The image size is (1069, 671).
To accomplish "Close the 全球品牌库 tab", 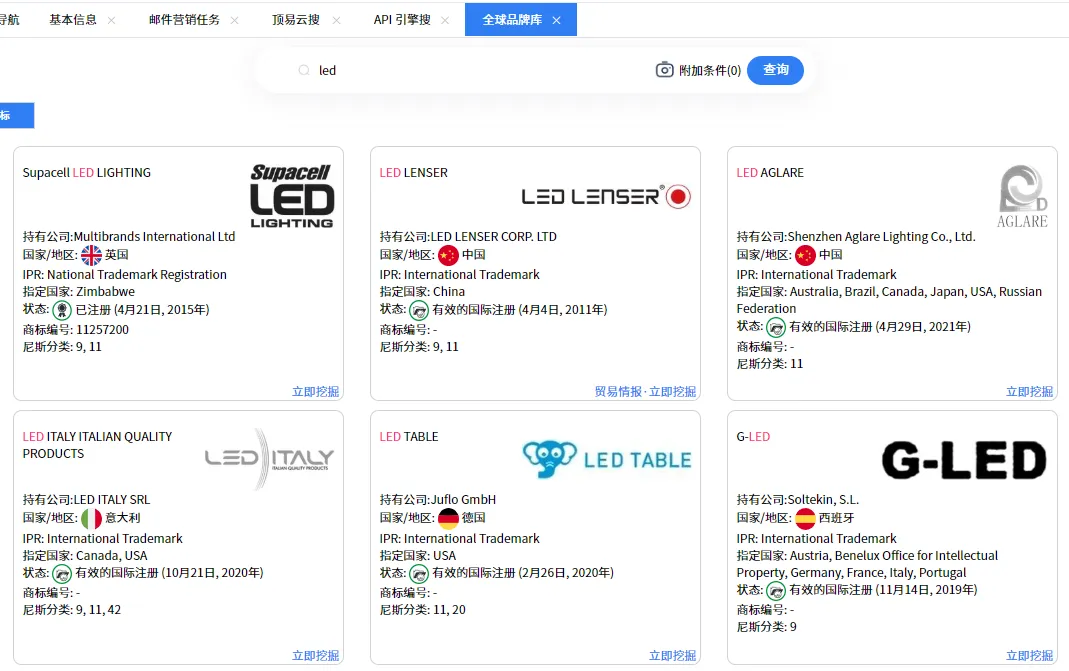I will (556, 20).
